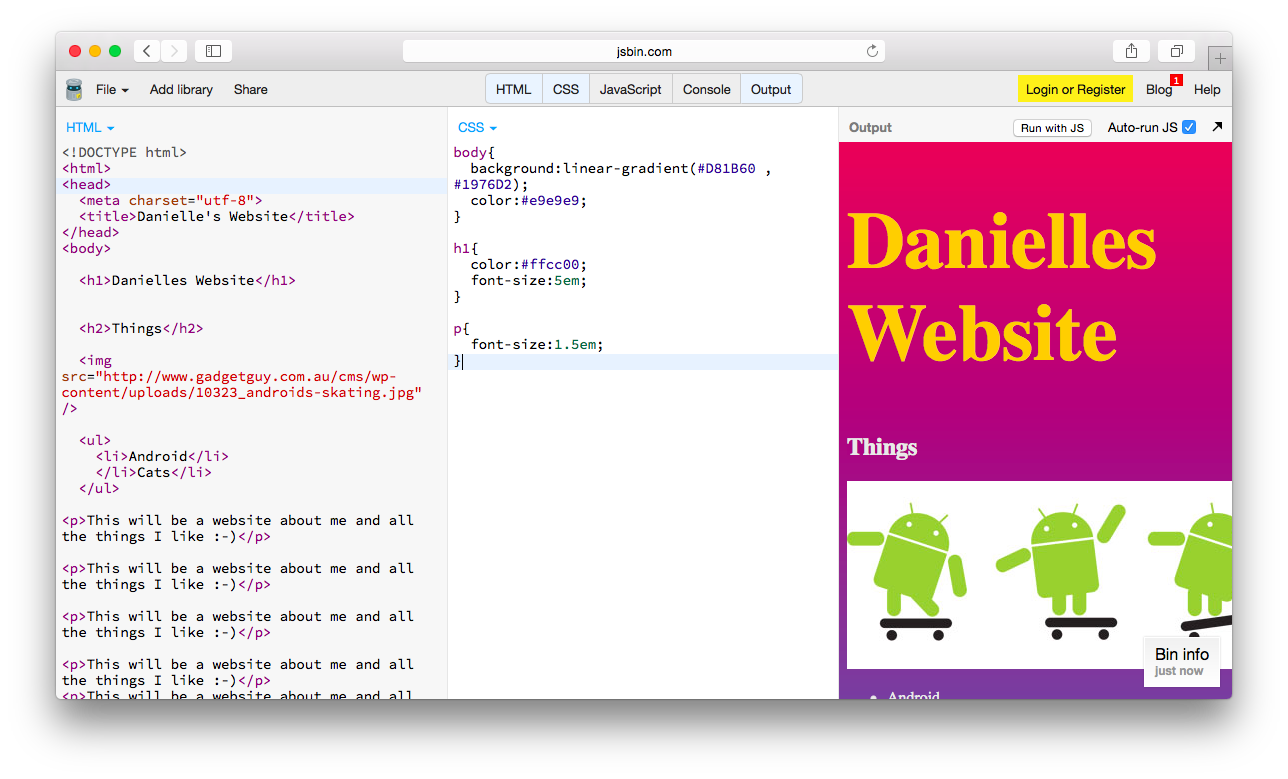Expand the CSS panel language dropdown
Screen dimensions: 1288x779
(477, 128)
